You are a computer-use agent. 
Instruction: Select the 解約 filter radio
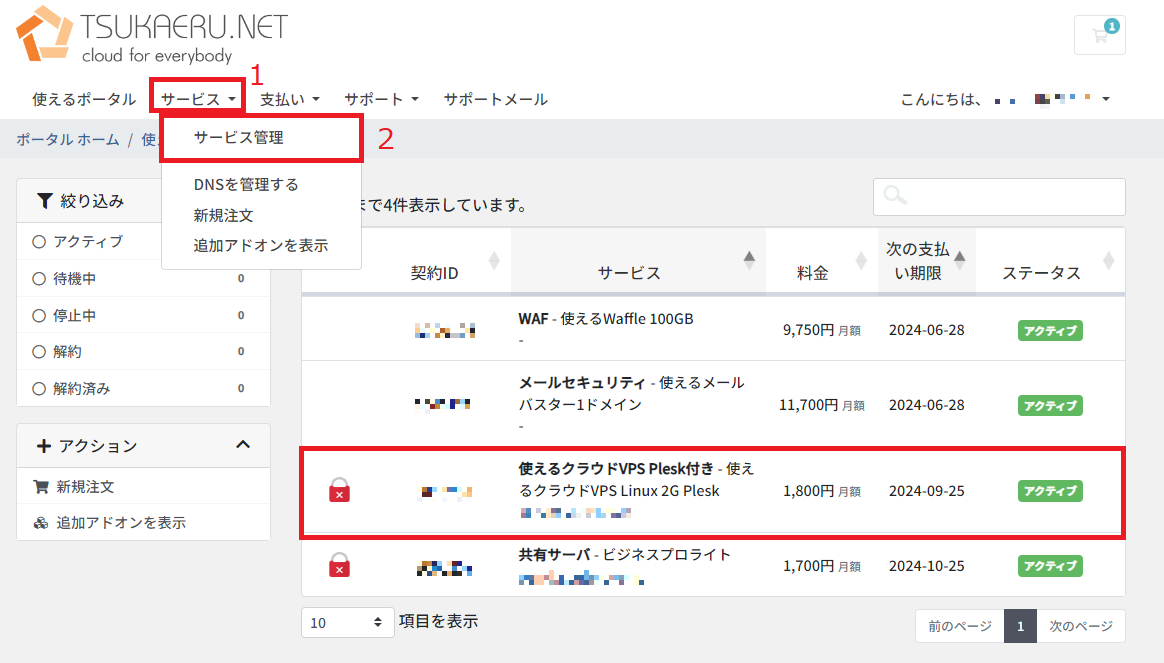[x=39, y=351]
